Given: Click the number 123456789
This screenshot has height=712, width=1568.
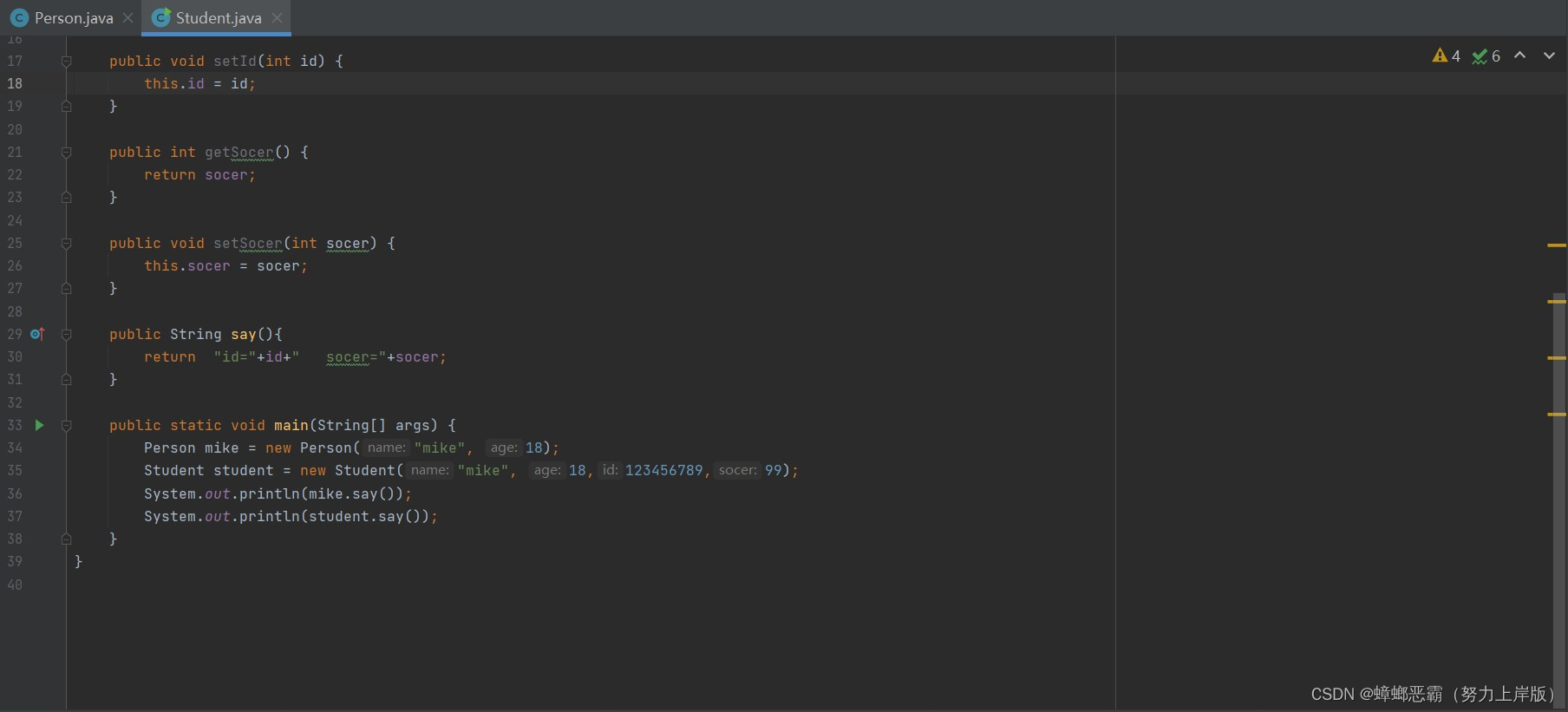Looking at the screenshot, I should [664, 470].
